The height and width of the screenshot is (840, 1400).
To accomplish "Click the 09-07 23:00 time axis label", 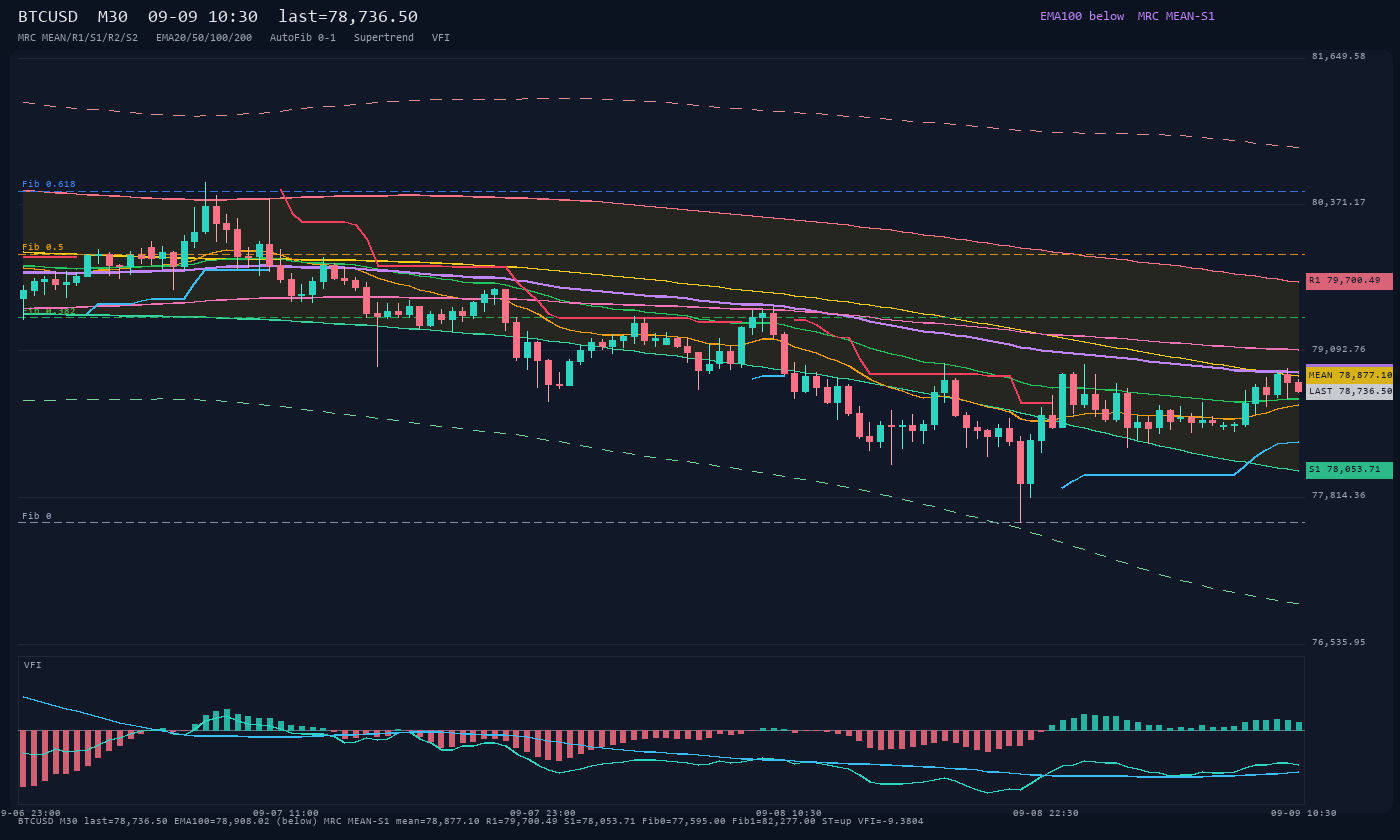I will (x=543, y=813).
